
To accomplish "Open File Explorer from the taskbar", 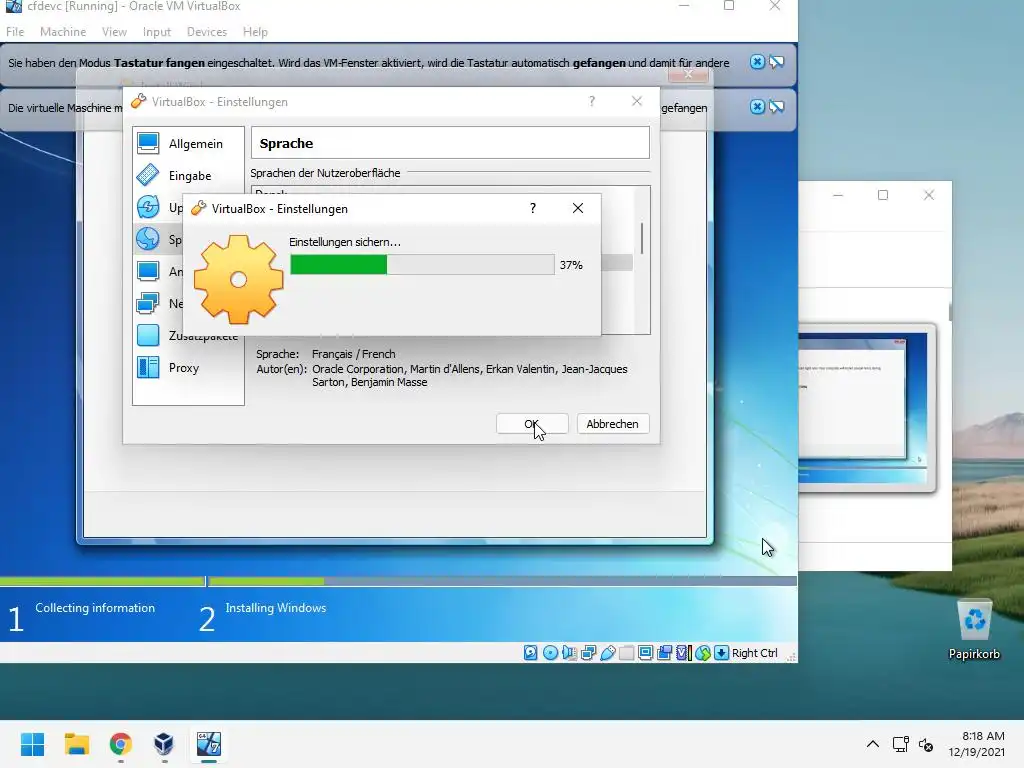I will point(76,744).
